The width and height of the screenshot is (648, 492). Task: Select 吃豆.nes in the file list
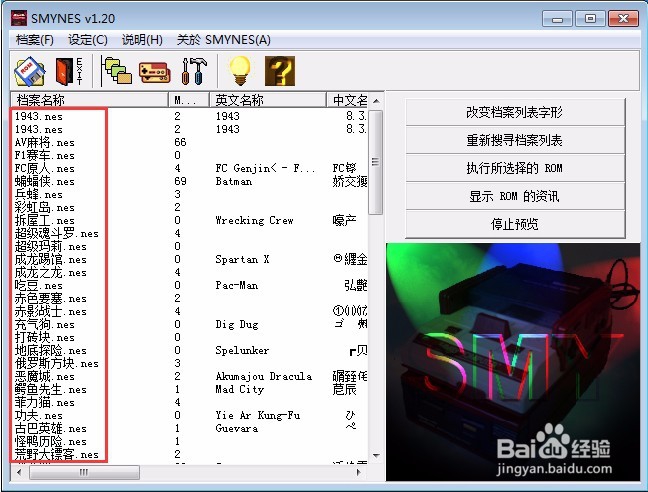coord(38,285)
